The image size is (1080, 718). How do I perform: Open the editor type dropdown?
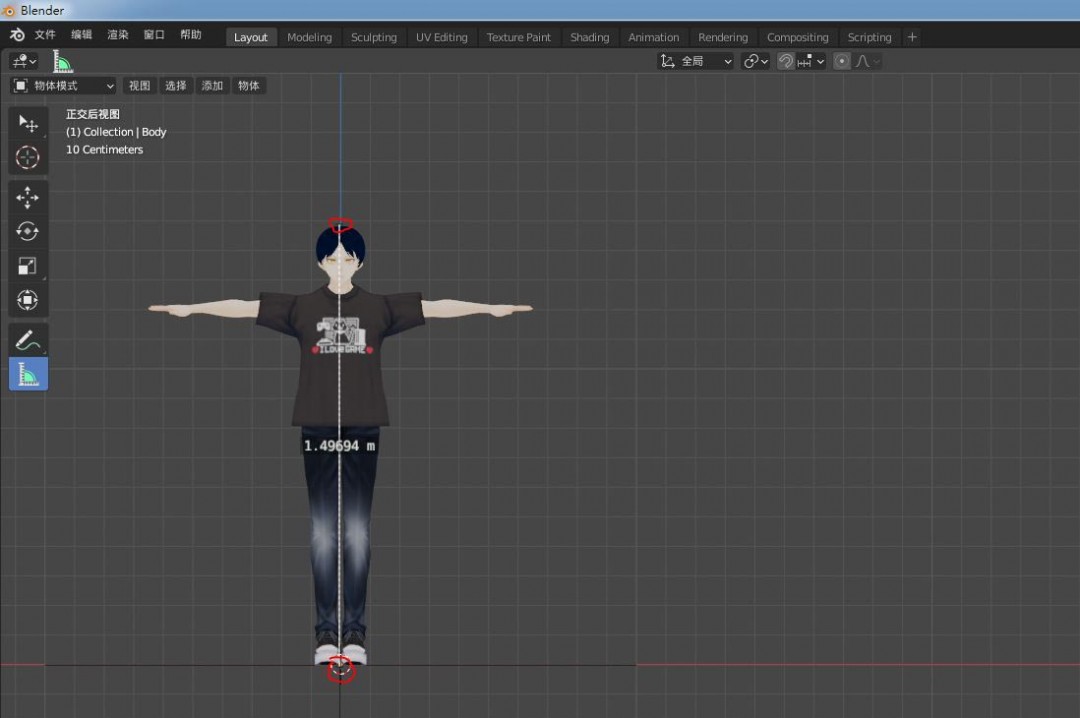pos(24,61)
